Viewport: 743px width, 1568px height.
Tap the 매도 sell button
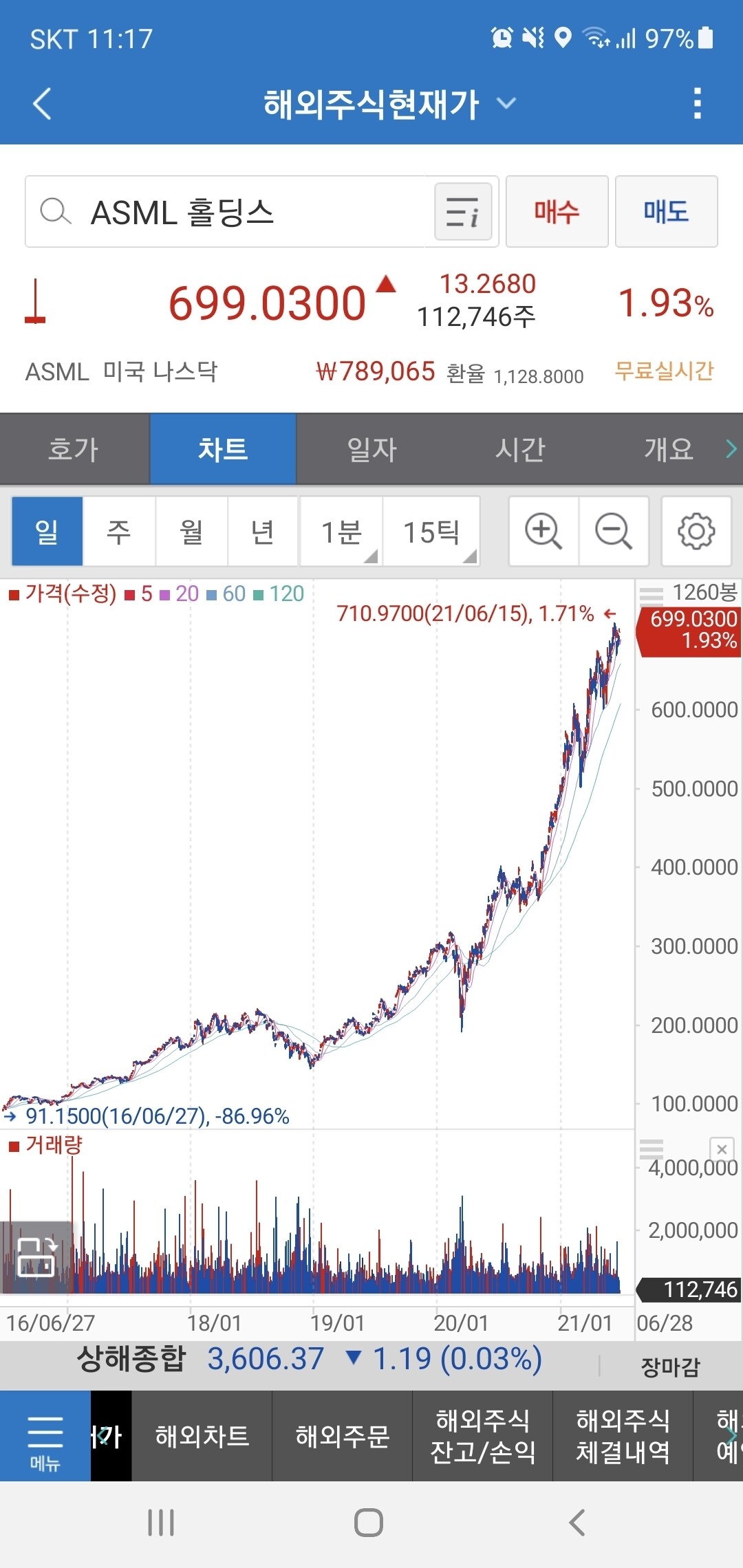coord(666,212)
